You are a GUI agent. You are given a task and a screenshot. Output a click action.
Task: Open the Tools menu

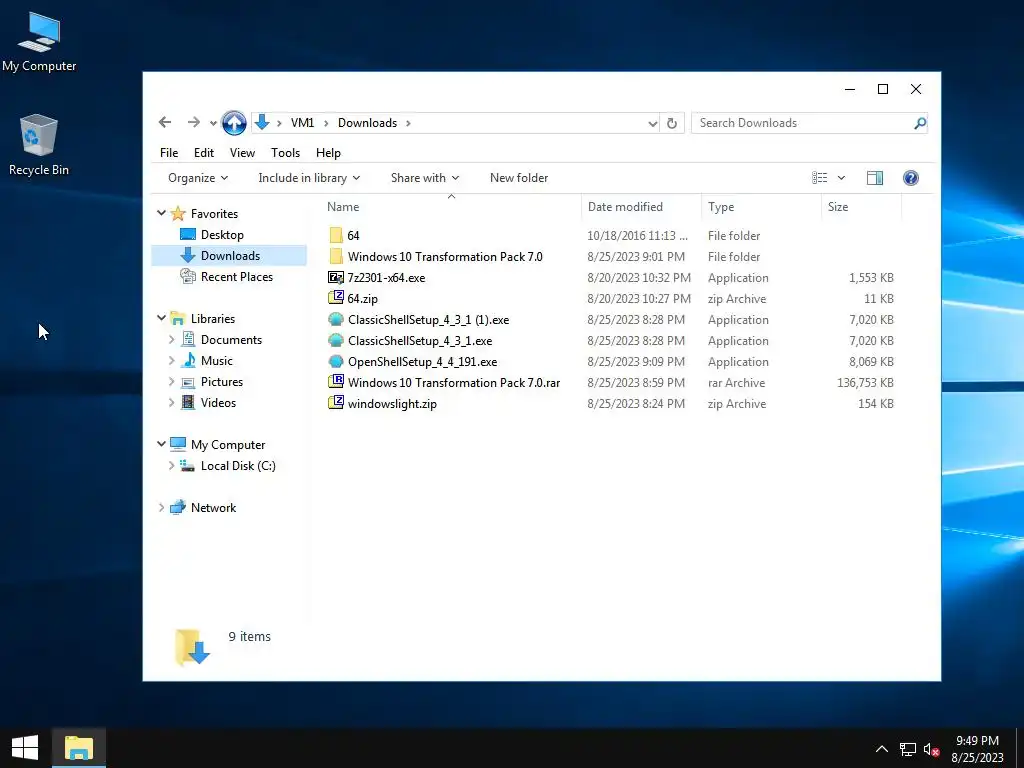(285, 153)
